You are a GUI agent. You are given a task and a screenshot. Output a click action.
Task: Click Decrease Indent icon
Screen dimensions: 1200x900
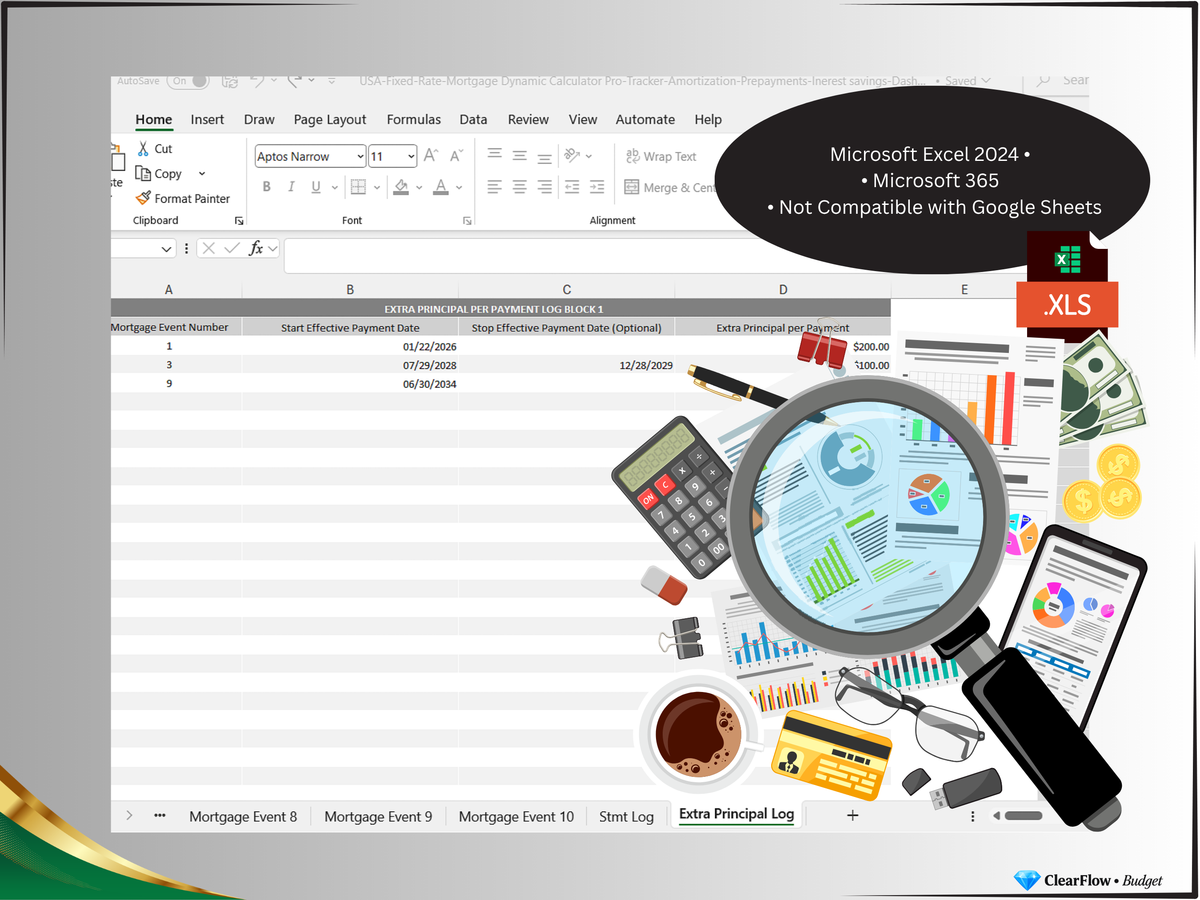coord(571,187)
